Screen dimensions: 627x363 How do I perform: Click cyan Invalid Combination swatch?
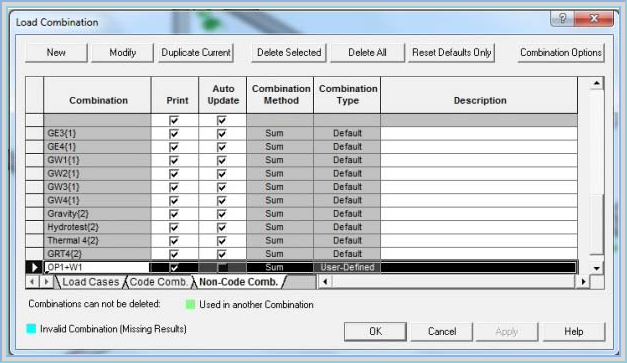click(x=31, y=329)
